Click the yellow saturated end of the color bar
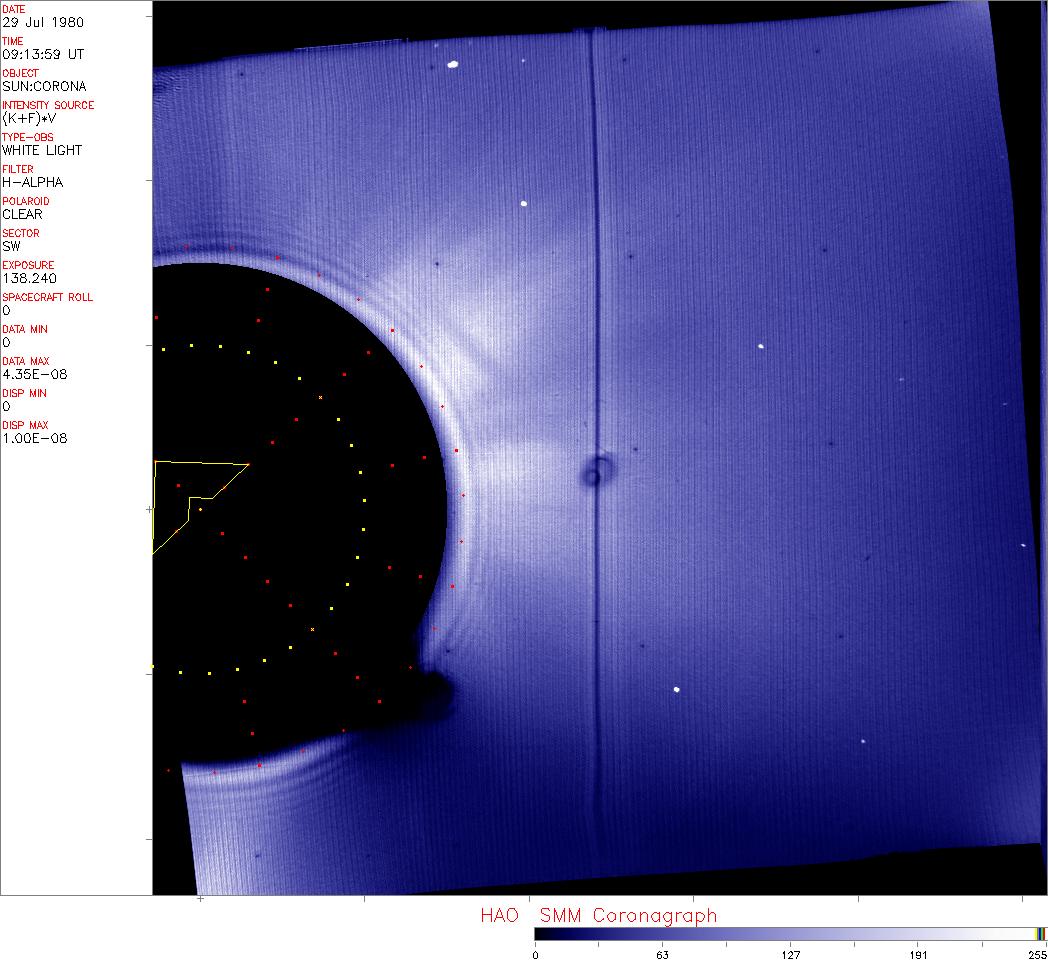The image size is (1048, 960). point(1041,934)
